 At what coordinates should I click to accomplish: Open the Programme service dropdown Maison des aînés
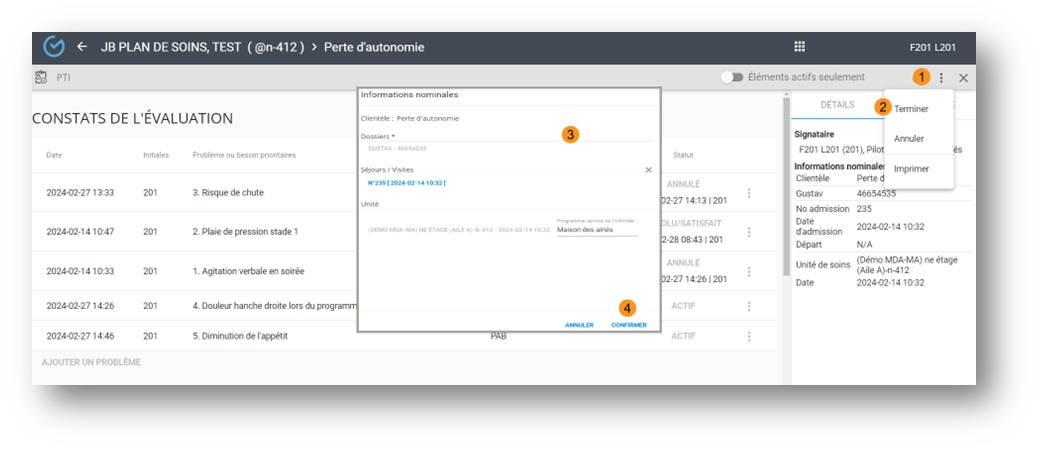596,230
